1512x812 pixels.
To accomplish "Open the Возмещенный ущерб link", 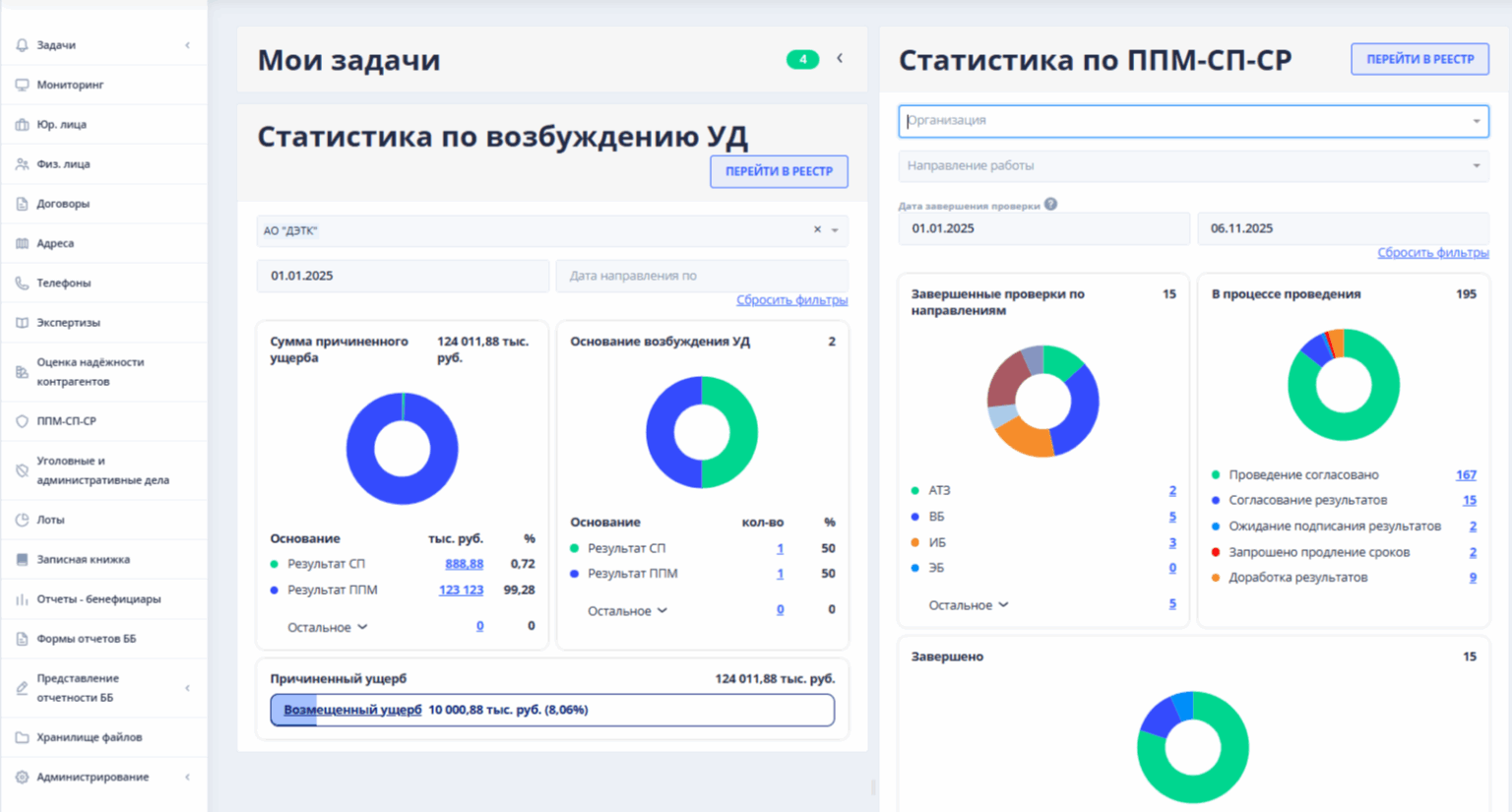I will (x=352, y=710).
